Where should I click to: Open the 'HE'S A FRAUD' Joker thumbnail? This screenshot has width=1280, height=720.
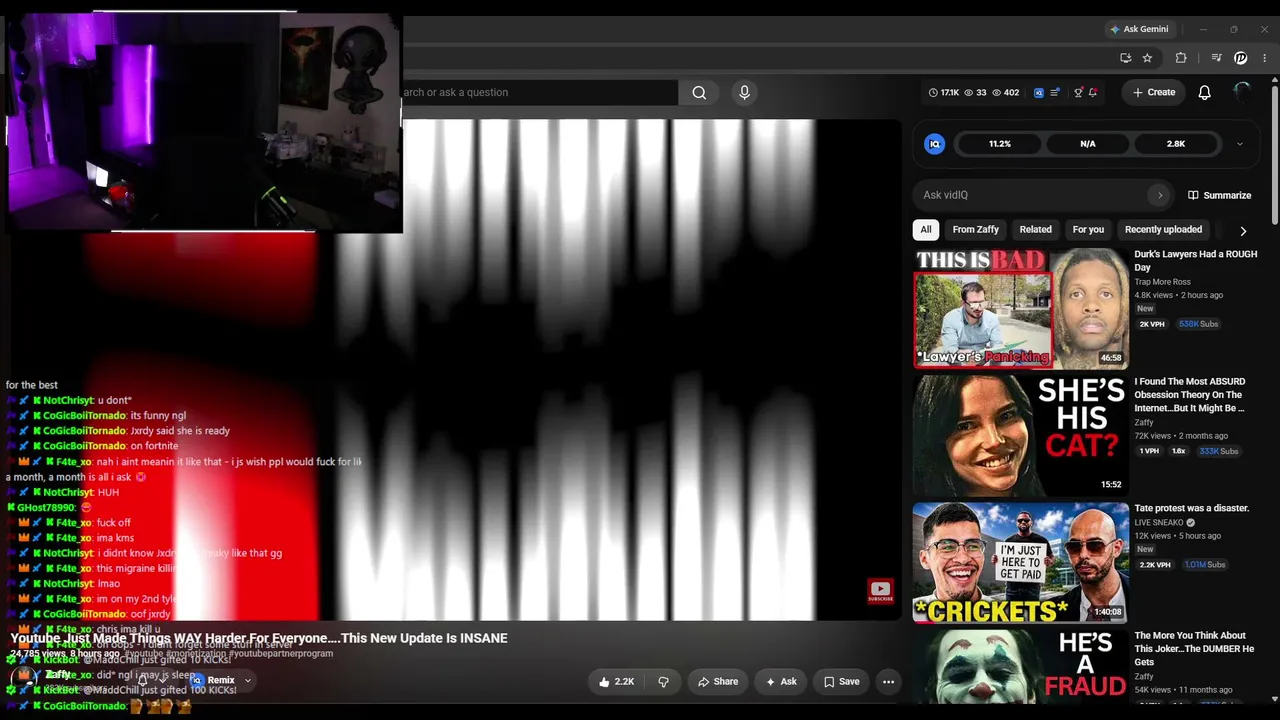click(x=1020, y=665)
